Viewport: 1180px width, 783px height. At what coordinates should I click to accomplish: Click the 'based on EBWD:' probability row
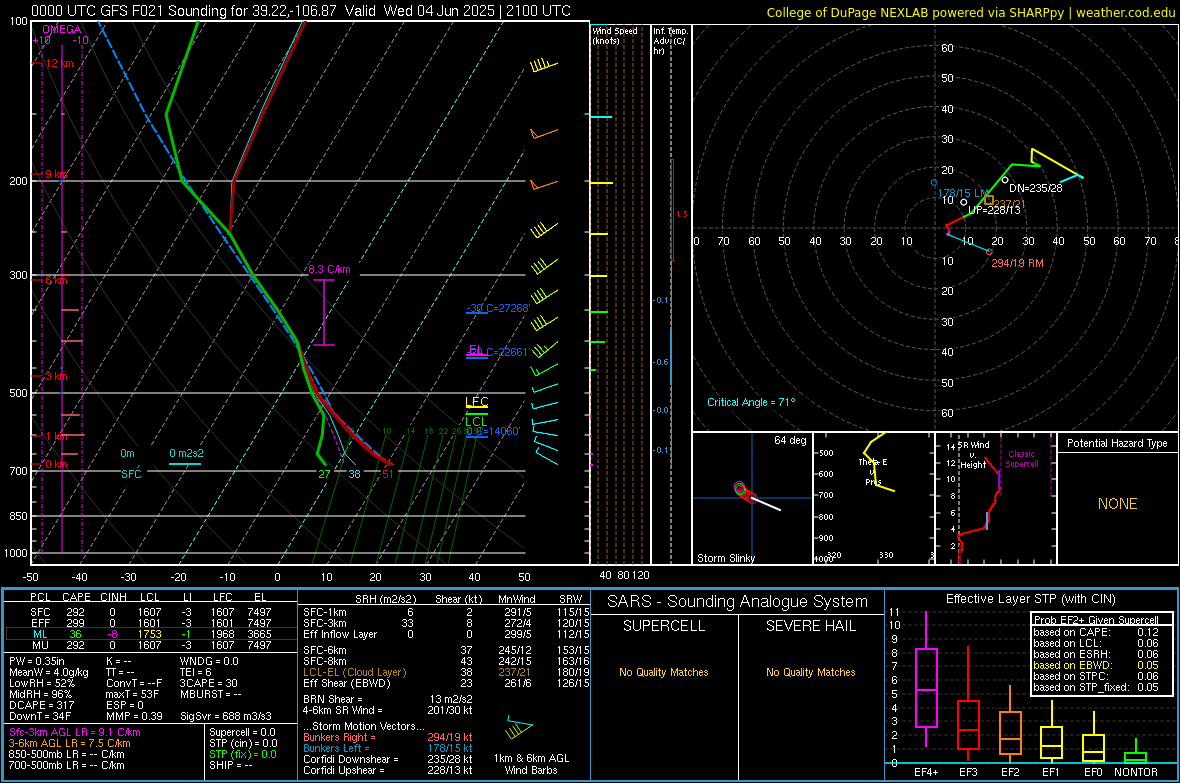(x=1096, y=666)
